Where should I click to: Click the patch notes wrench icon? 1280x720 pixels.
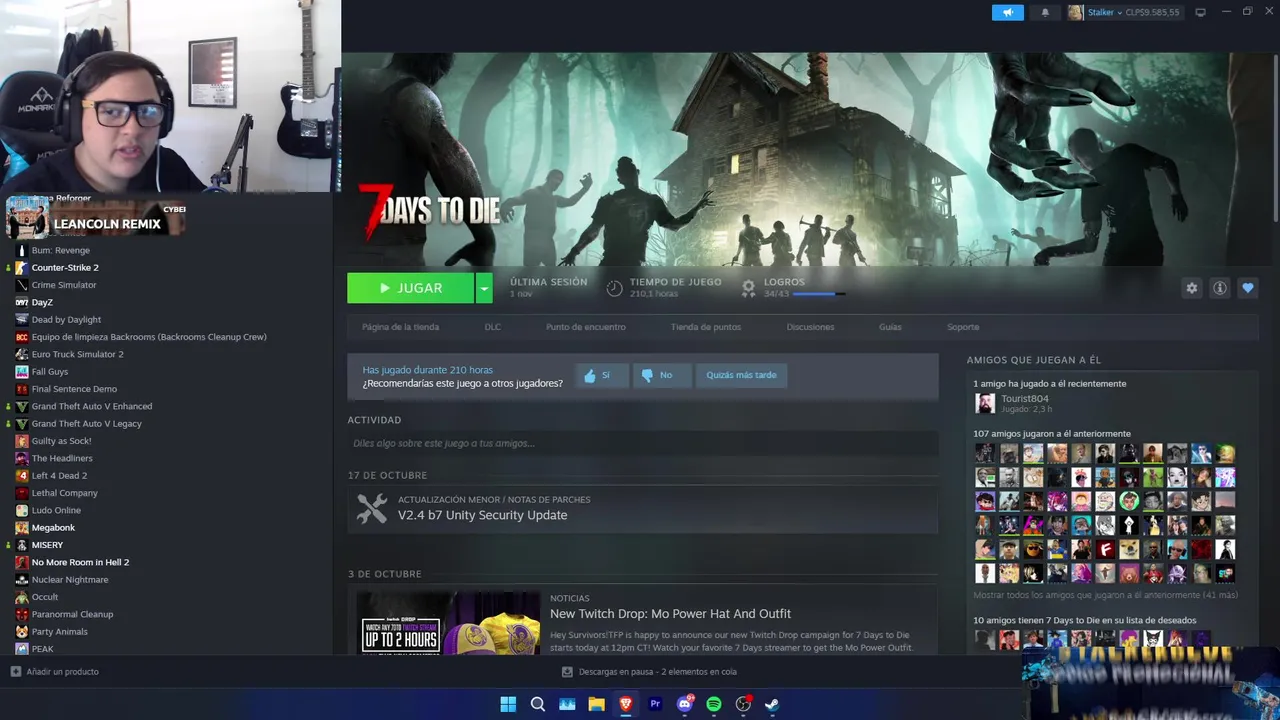pos(372,508)
